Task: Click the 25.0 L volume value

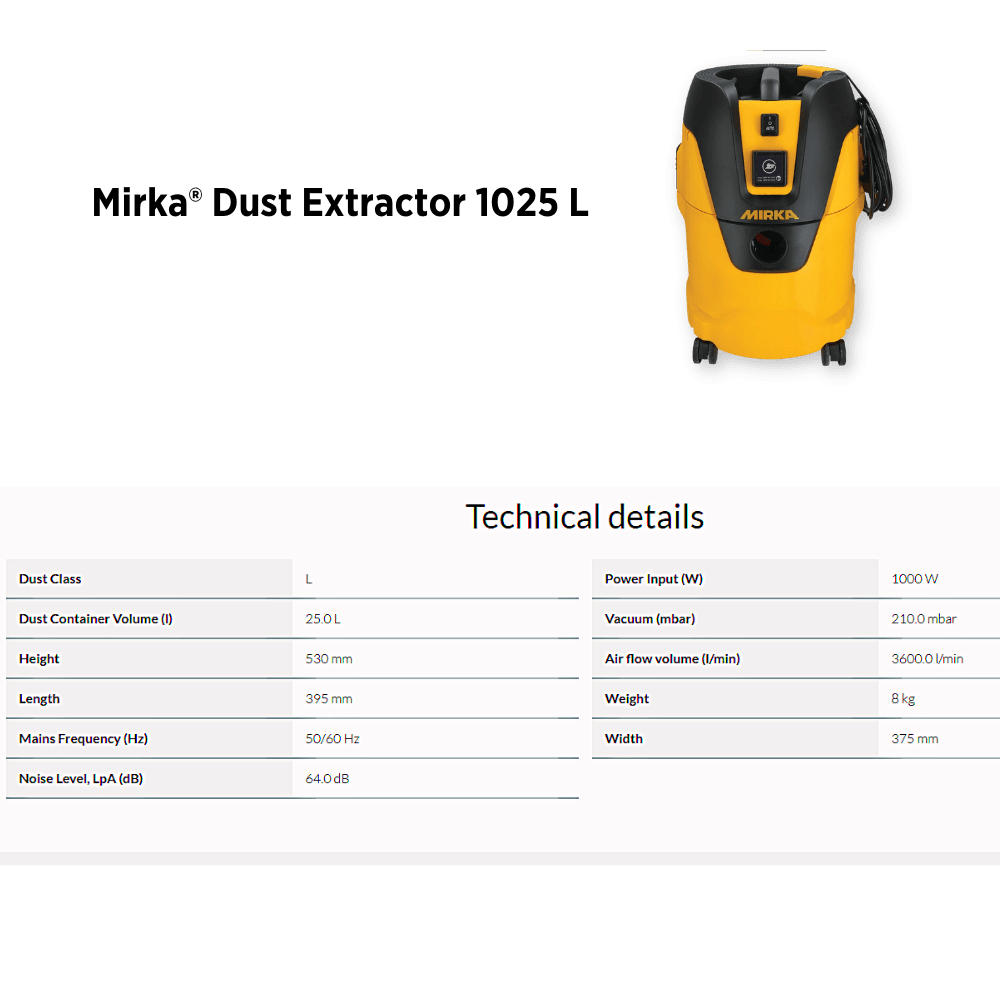Action: pyautogui.click(x=323, y=619)
